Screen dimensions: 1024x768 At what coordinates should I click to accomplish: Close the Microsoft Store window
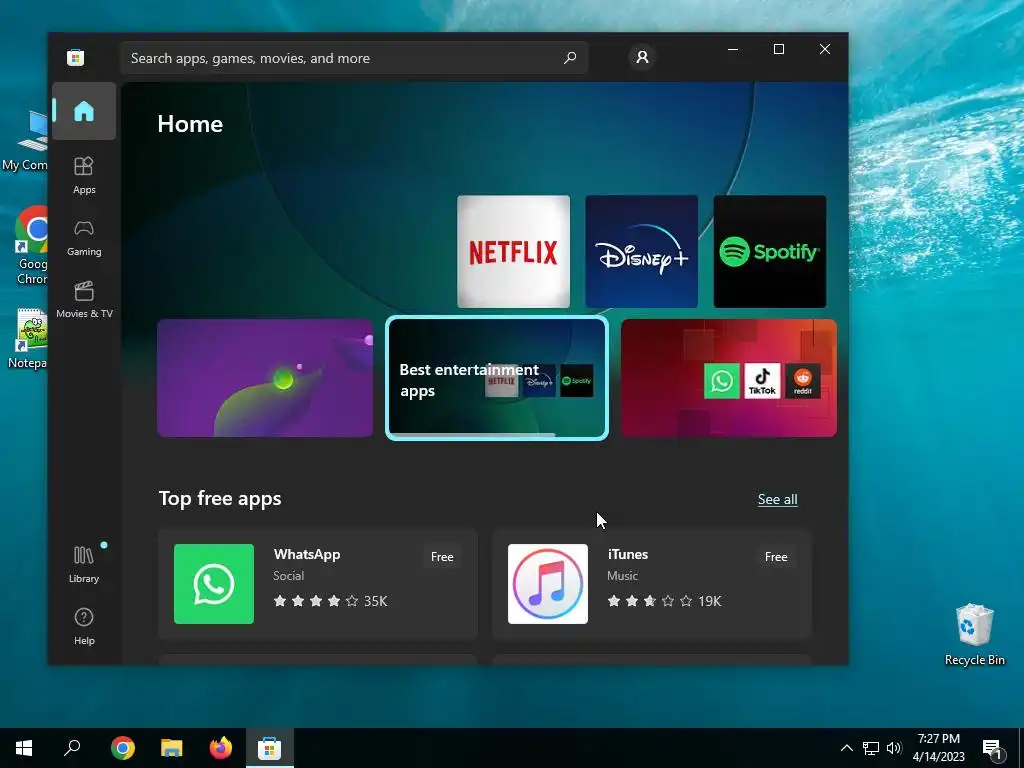coord(825,50)
